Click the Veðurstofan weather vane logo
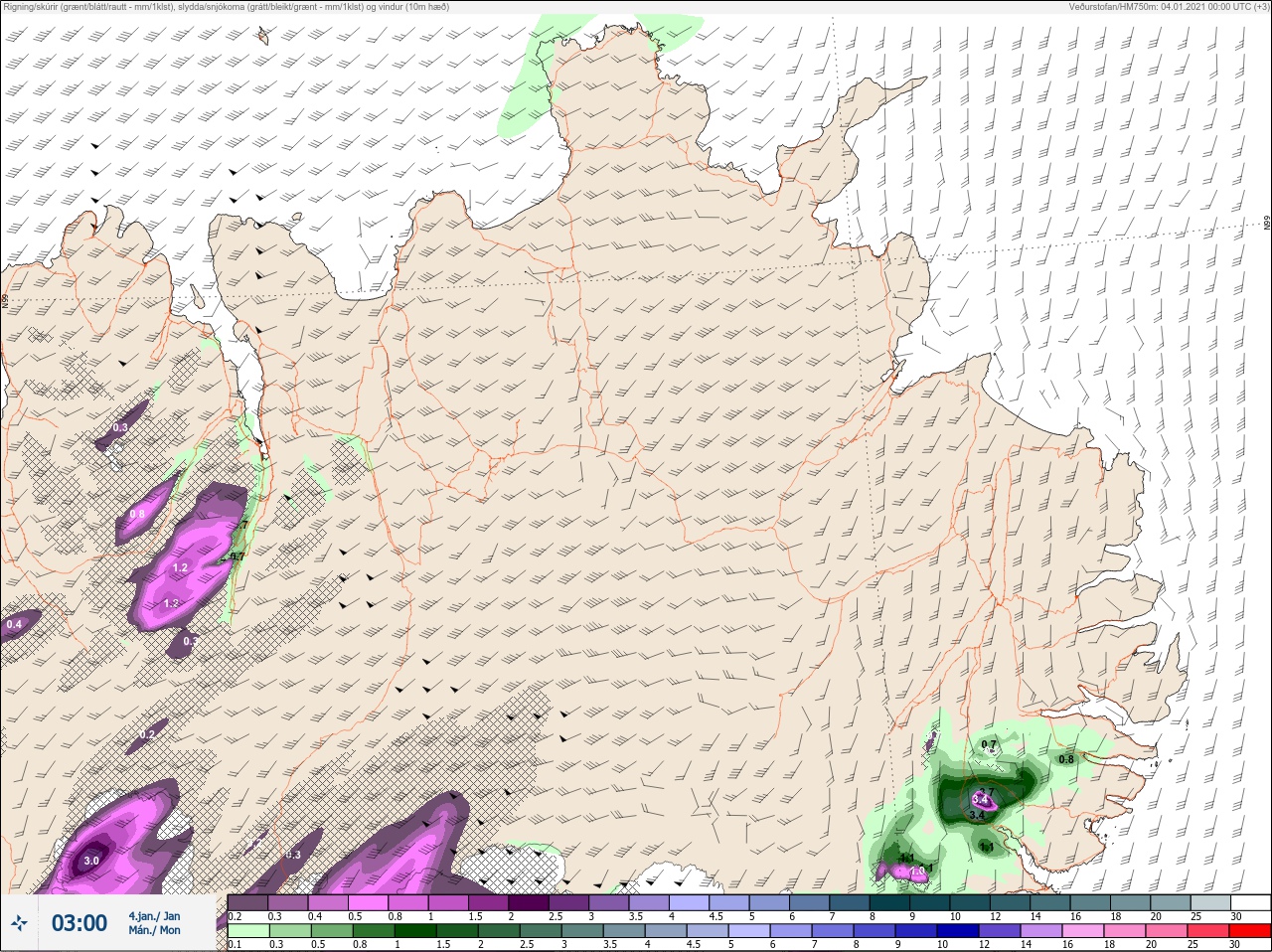This screenshot has width=1272, height=952. click(x=19, y=923)
